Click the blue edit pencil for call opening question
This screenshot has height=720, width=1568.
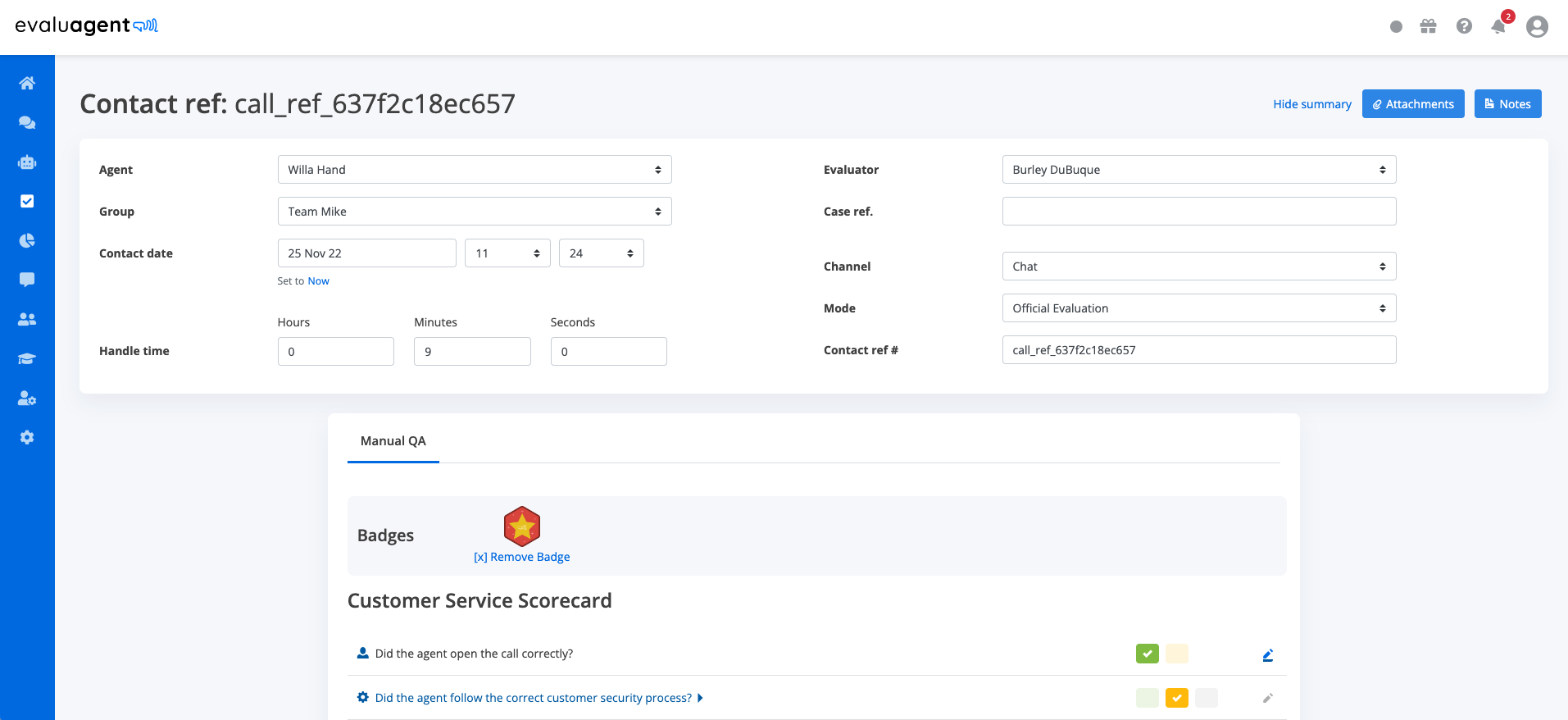point(1268,654)
